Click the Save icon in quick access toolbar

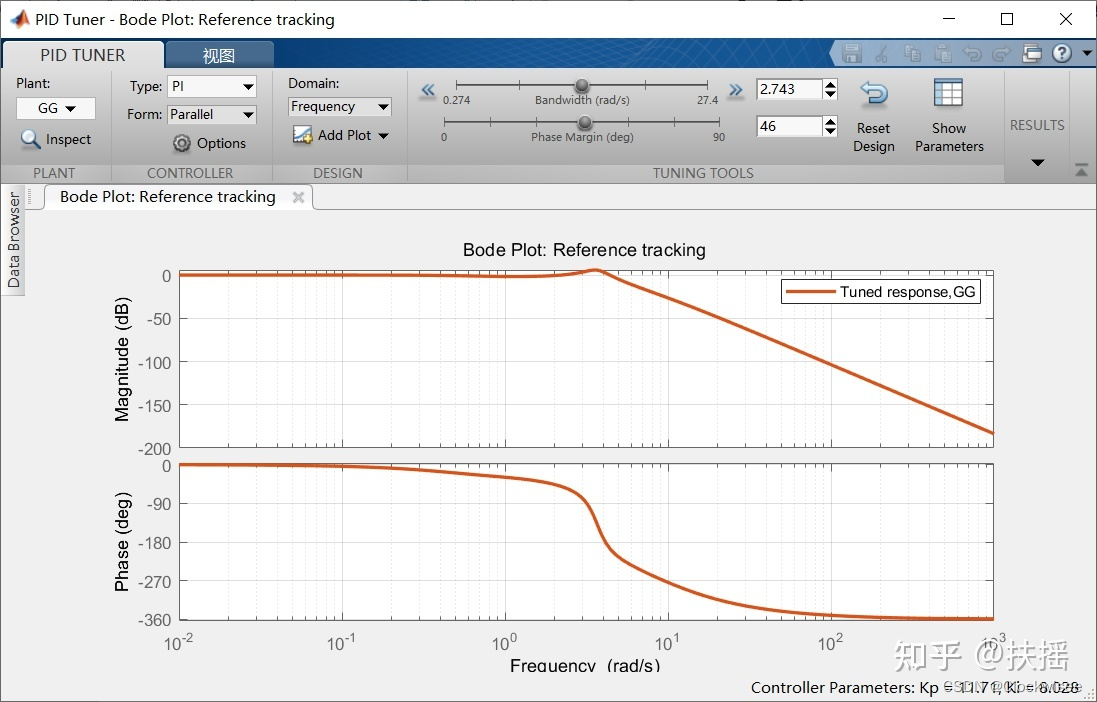pyautogui.click(x=851, y=53)
